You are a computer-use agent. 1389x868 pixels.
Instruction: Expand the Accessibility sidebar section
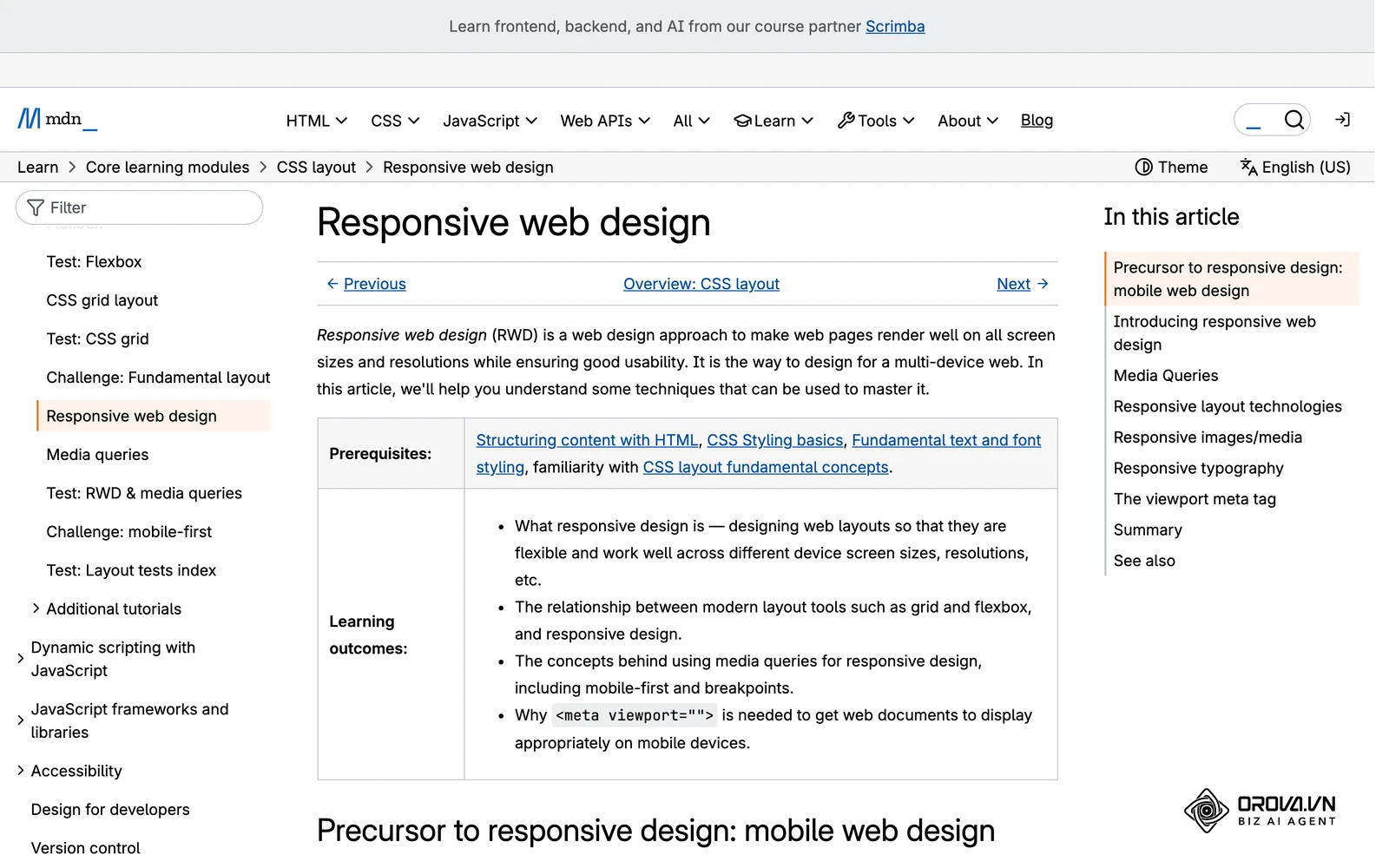69,771
